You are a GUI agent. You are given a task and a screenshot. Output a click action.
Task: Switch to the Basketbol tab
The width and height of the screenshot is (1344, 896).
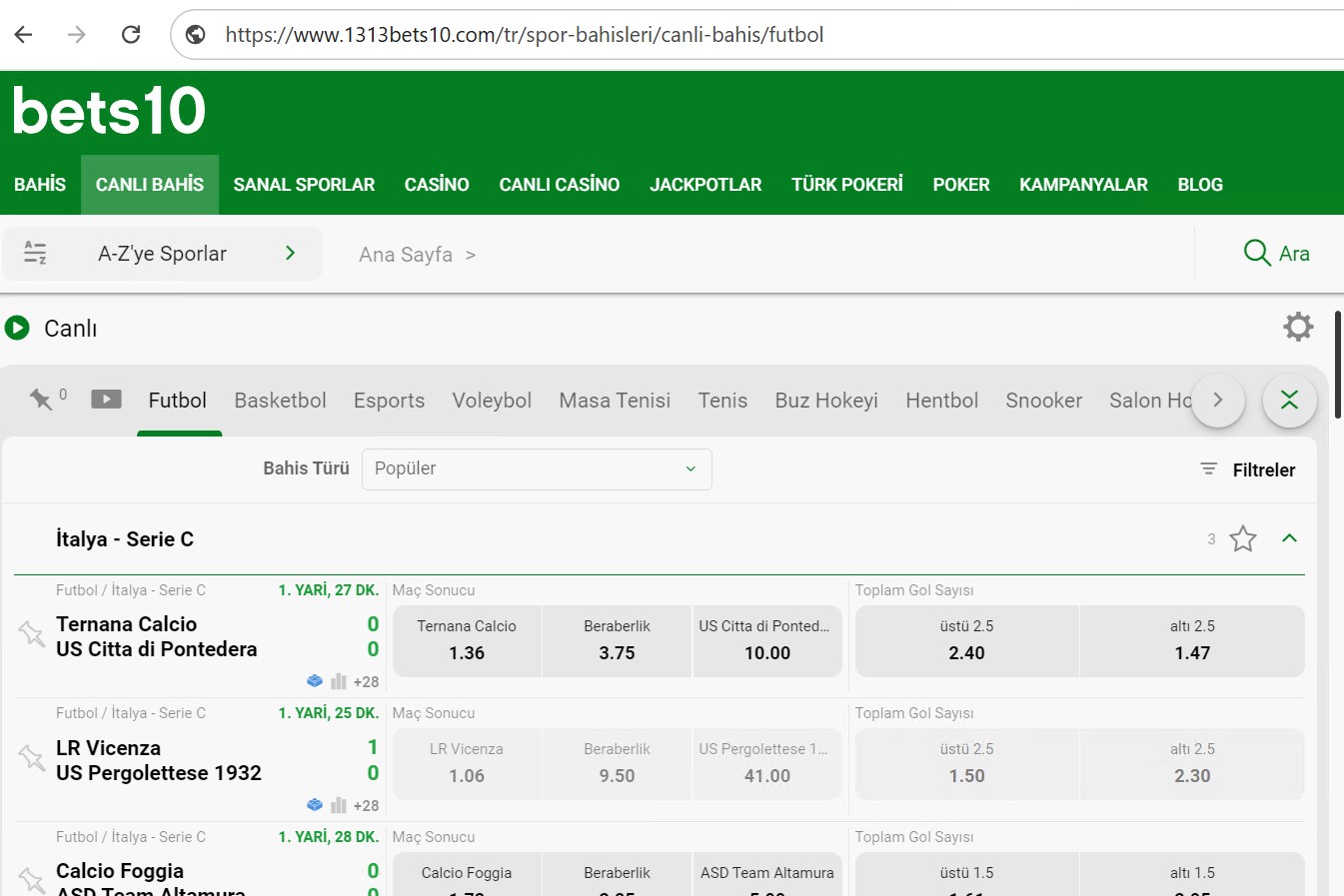[280, 401]
